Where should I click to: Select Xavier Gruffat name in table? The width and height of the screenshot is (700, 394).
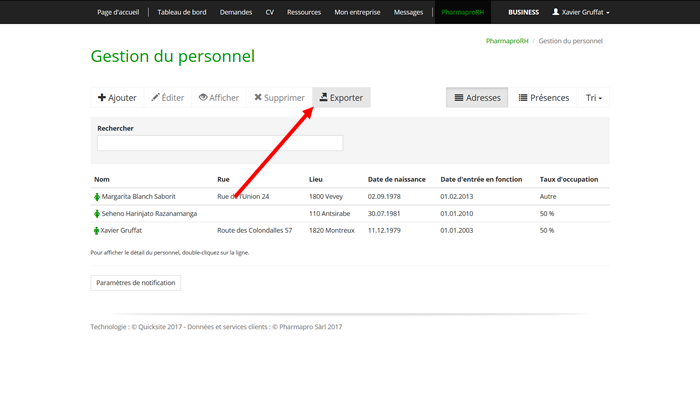[121, 230]
